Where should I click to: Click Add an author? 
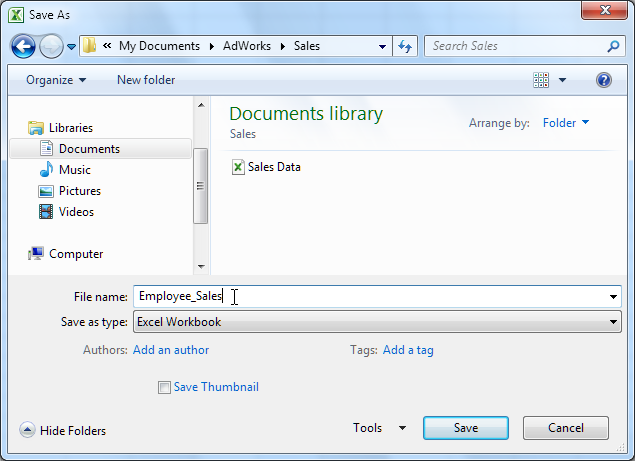coord(171,350)
